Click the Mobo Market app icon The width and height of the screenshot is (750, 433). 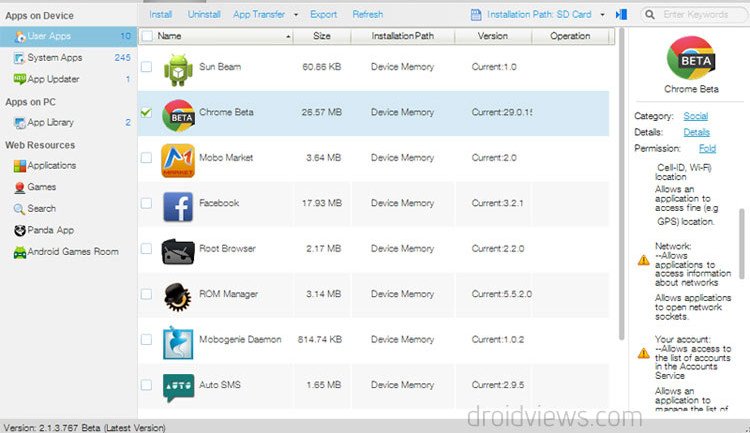pyautogui.click(x=178, y=160)
